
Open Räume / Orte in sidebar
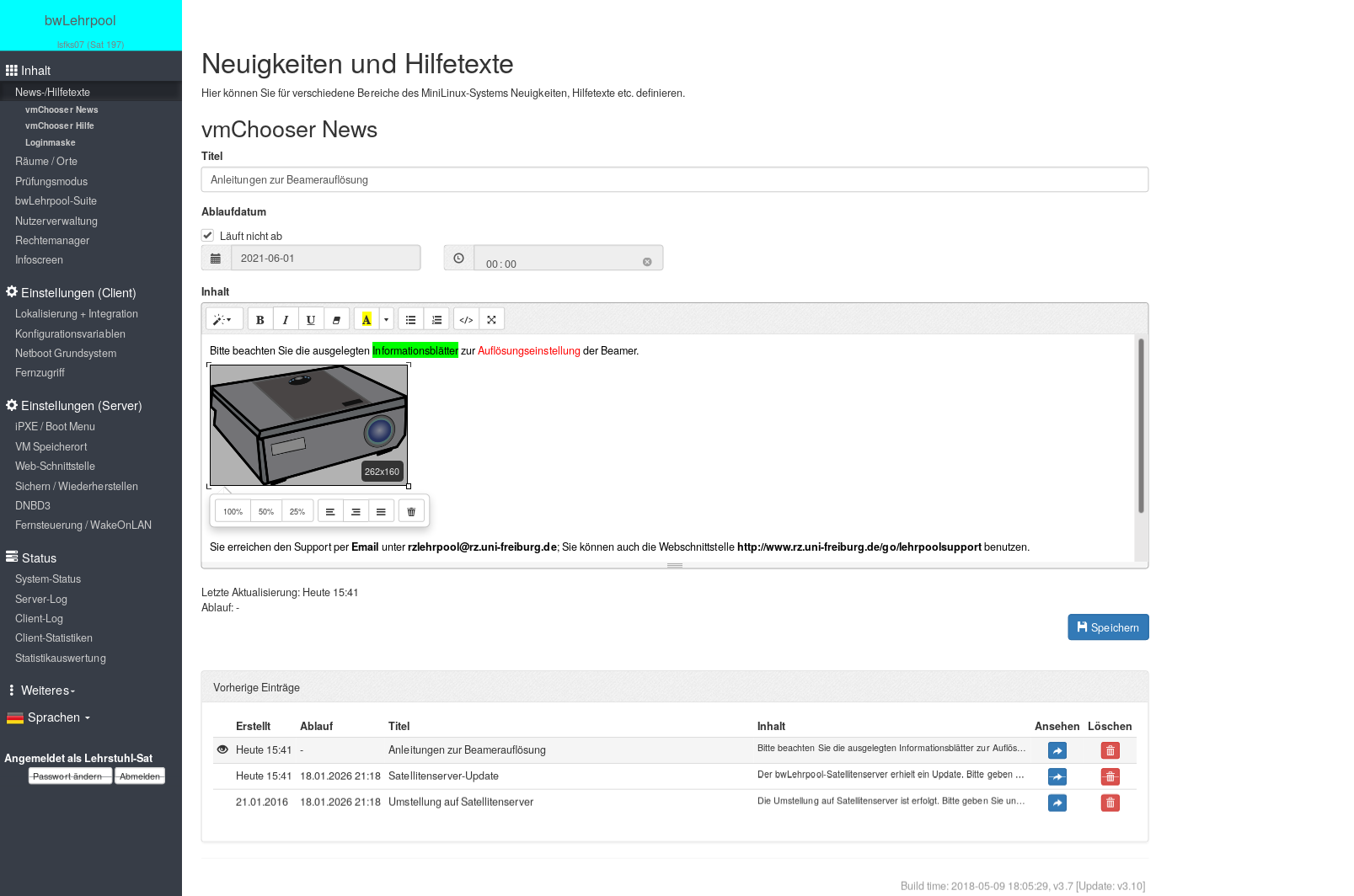tap(46, 162)
